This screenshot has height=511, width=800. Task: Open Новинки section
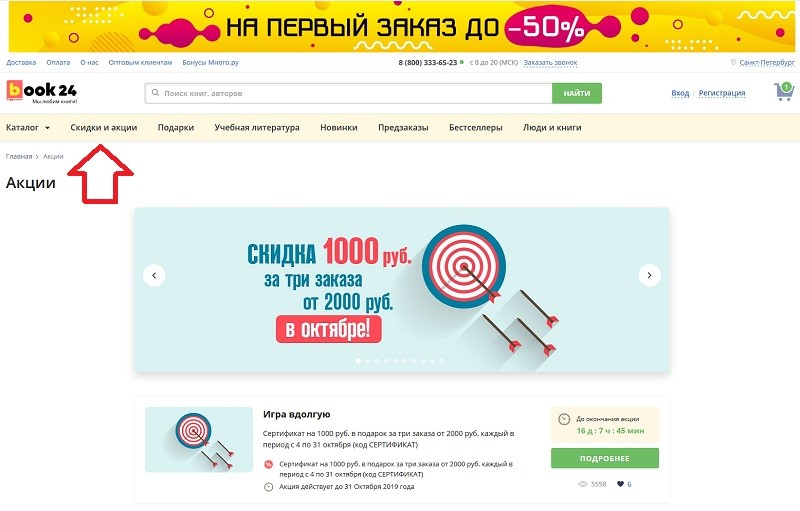pos(339,127)
